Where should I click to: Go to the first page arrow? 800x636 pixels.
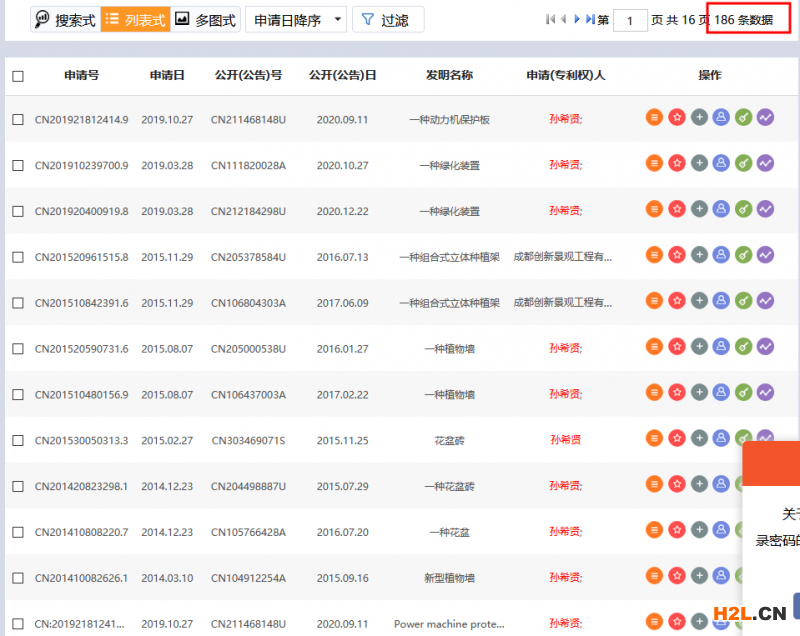pyautogui.click(x=550, y=19)
